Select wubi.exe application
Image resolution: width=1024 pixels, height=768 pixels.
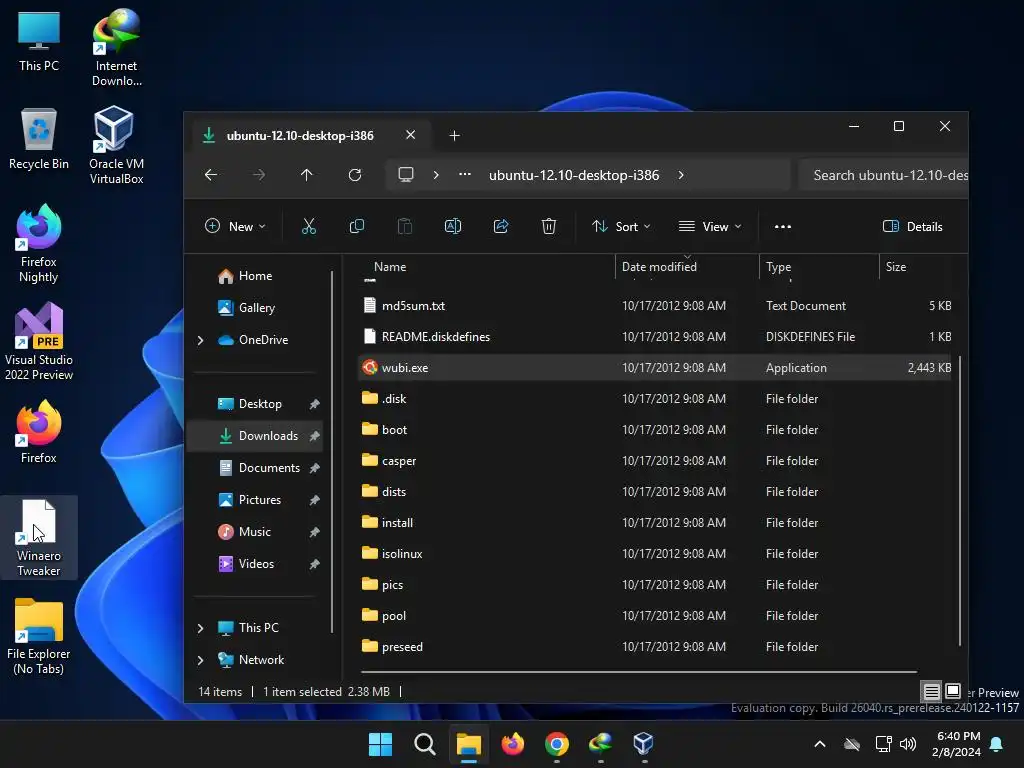coord(655,368)
